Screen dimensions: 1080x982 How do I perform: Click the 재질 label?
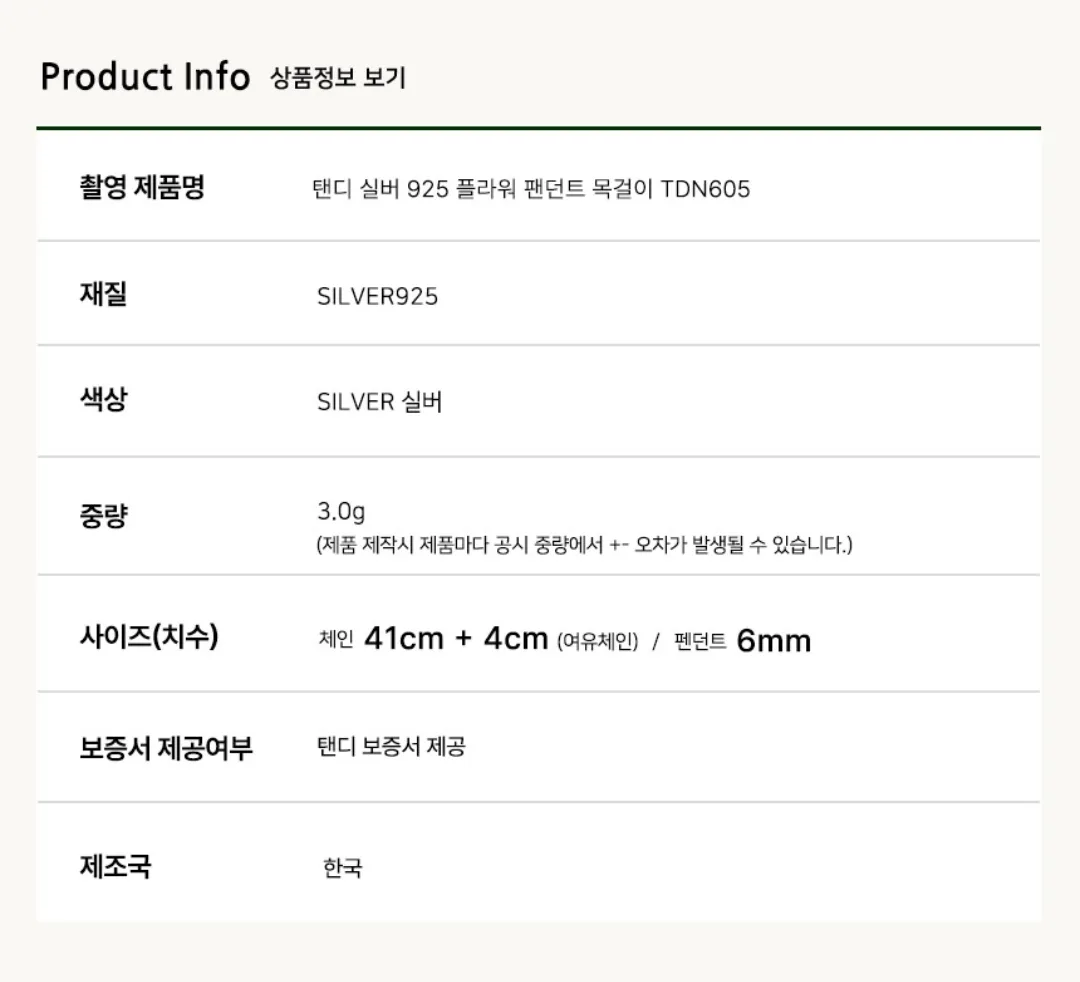103,294
